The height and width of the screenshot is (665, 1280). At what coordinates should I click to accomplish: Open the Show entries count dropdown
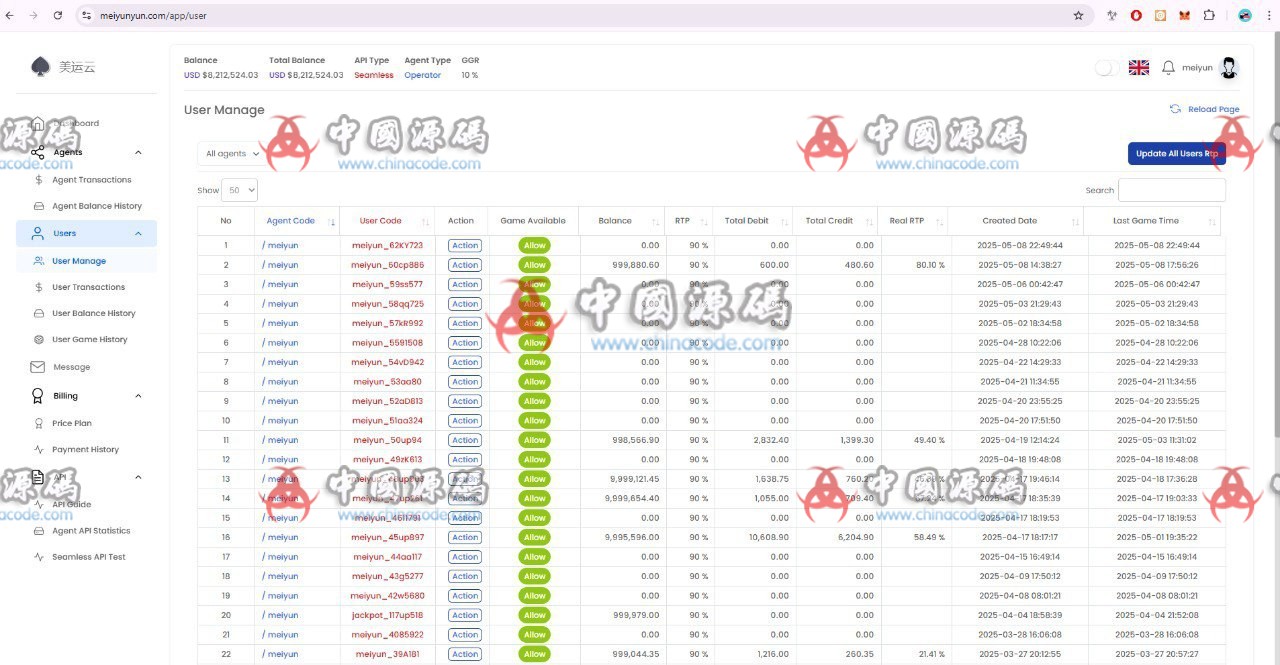click(240, 190)
